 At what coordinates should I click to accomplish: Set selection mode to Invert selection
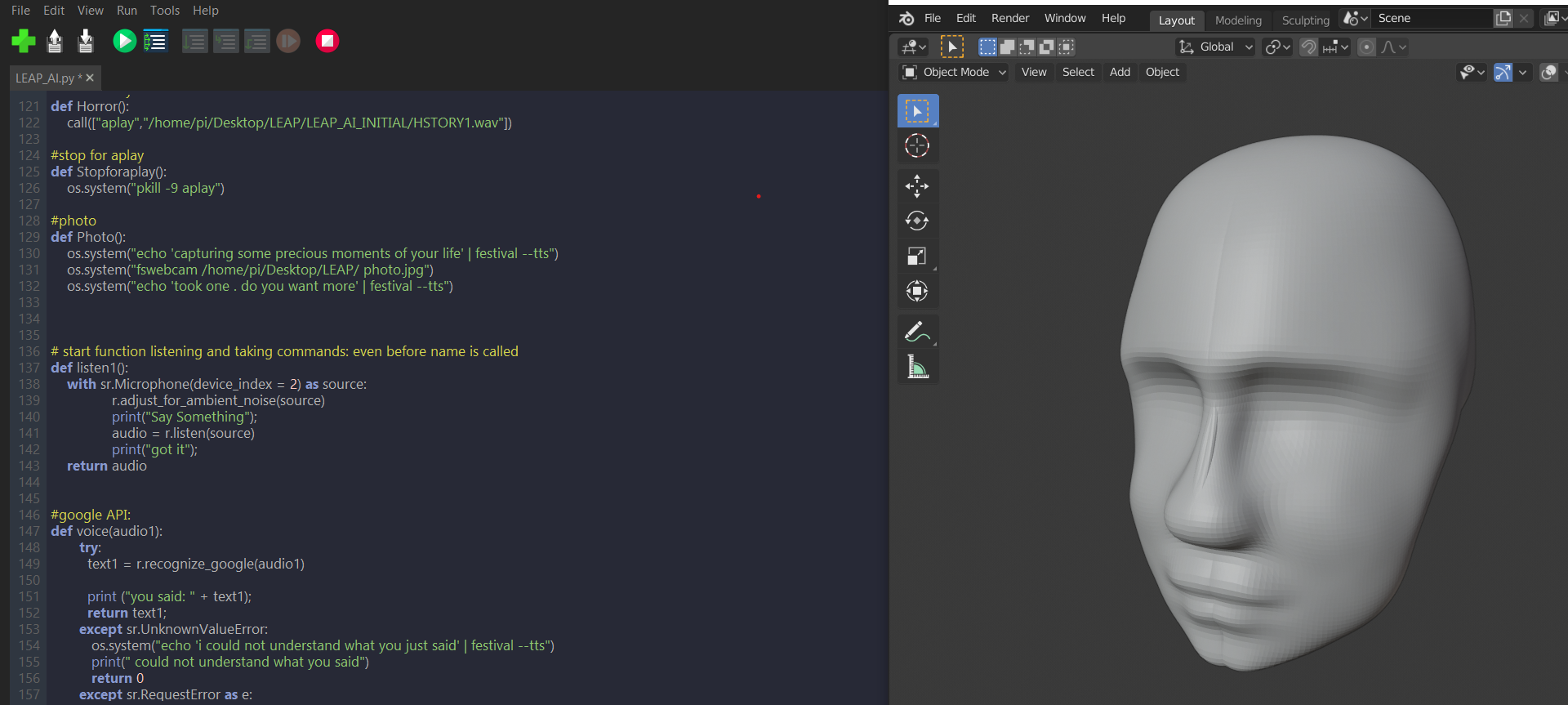point(1046,47)
